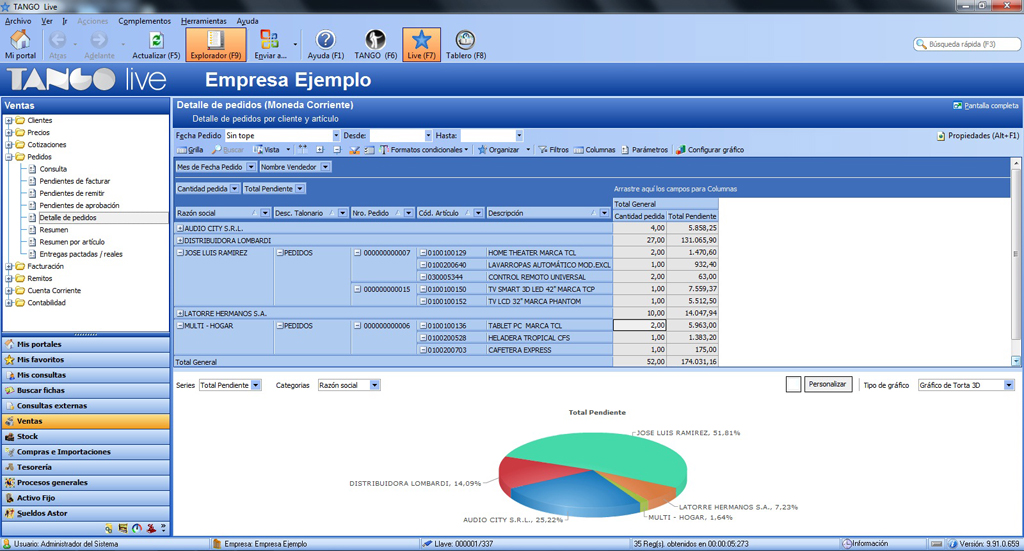Open Entregas pactadas / reales report

(81, 255)
